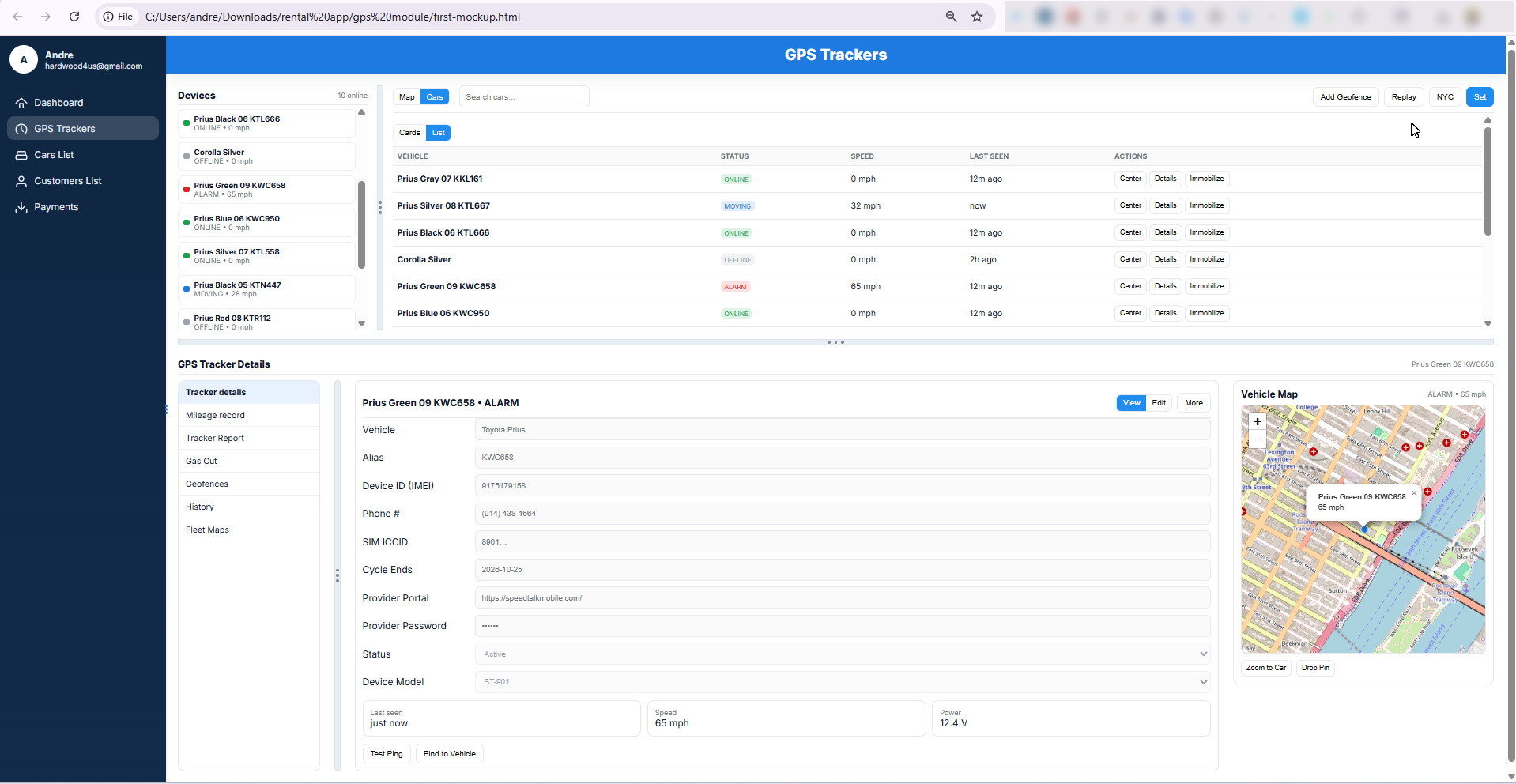Switch vehicle layout to Cards

pos(409,133)
